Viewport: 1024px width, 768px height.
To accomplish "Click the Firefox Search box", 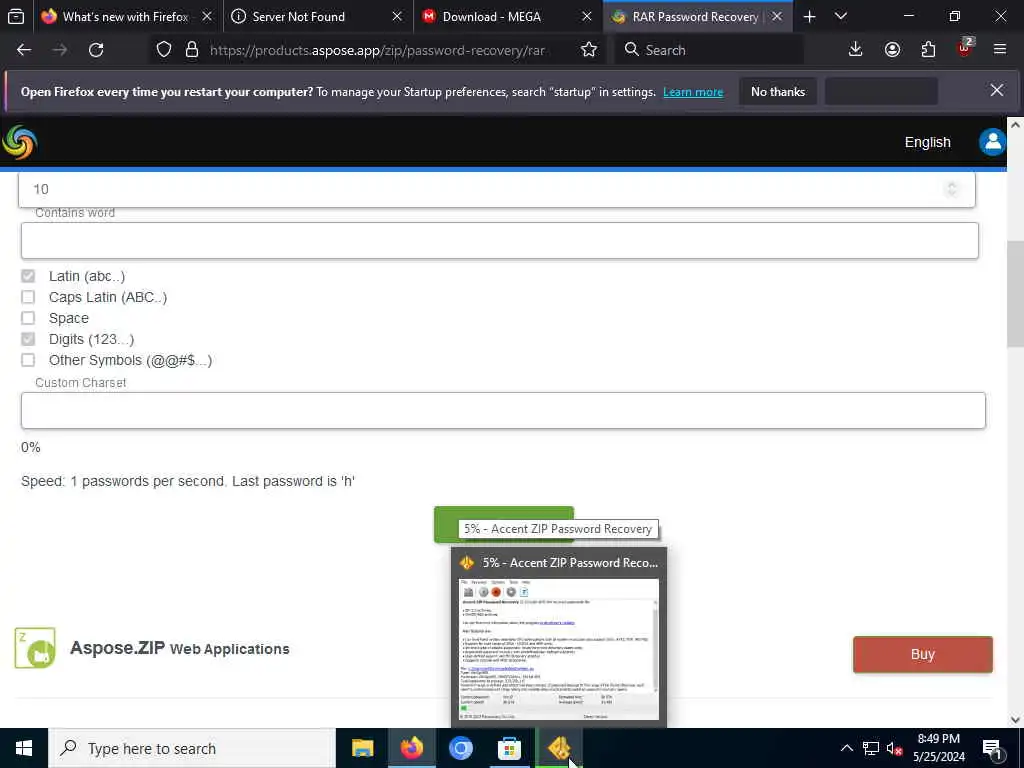I will [x=709, y=50].
